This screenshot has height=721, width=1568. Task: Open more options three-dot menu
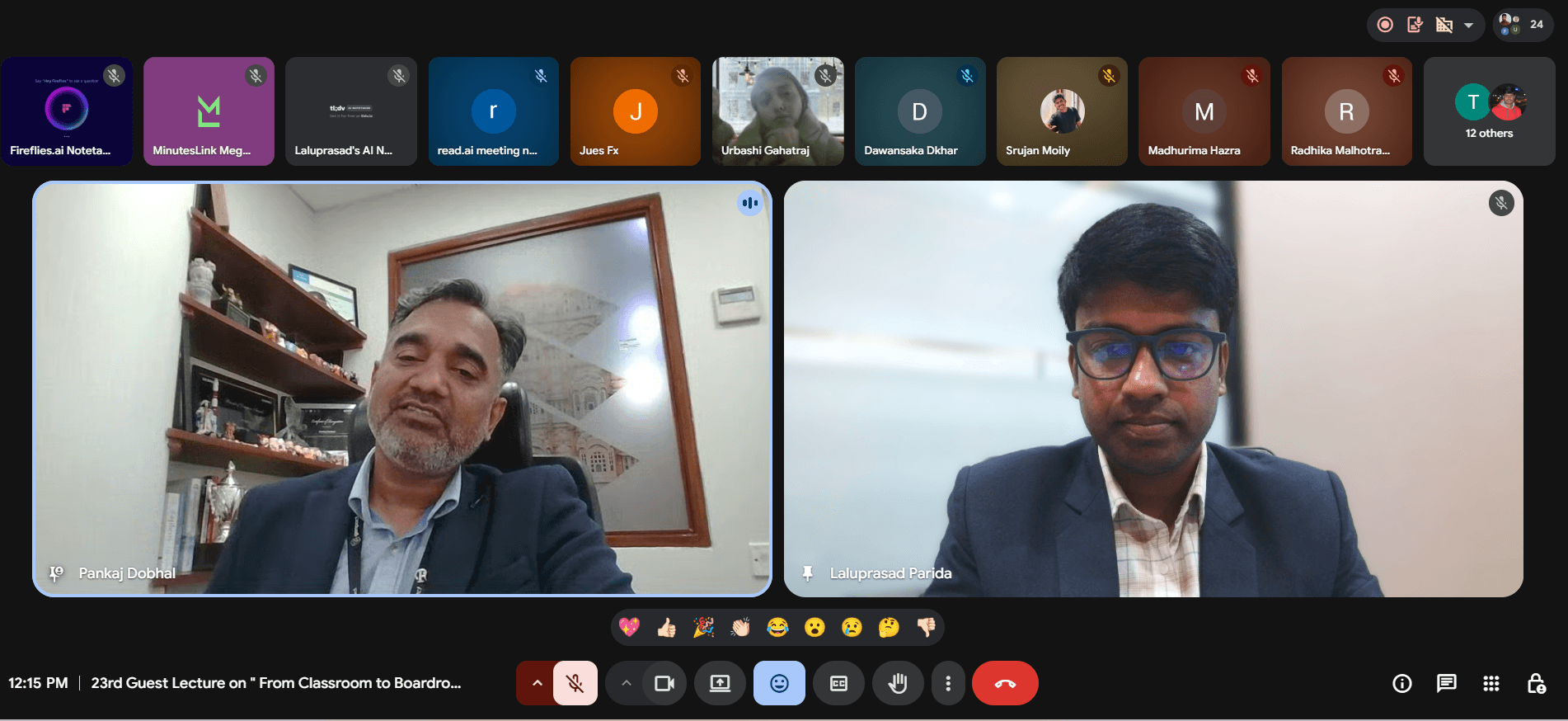pyautogui.click(x=948, y=683)
